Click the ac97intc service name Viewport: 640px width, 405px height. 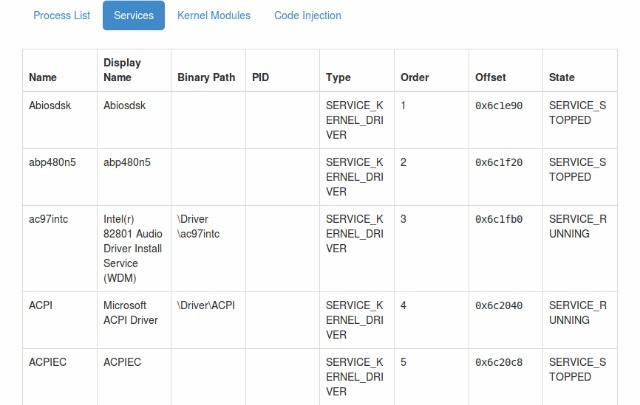coord(48,219)
